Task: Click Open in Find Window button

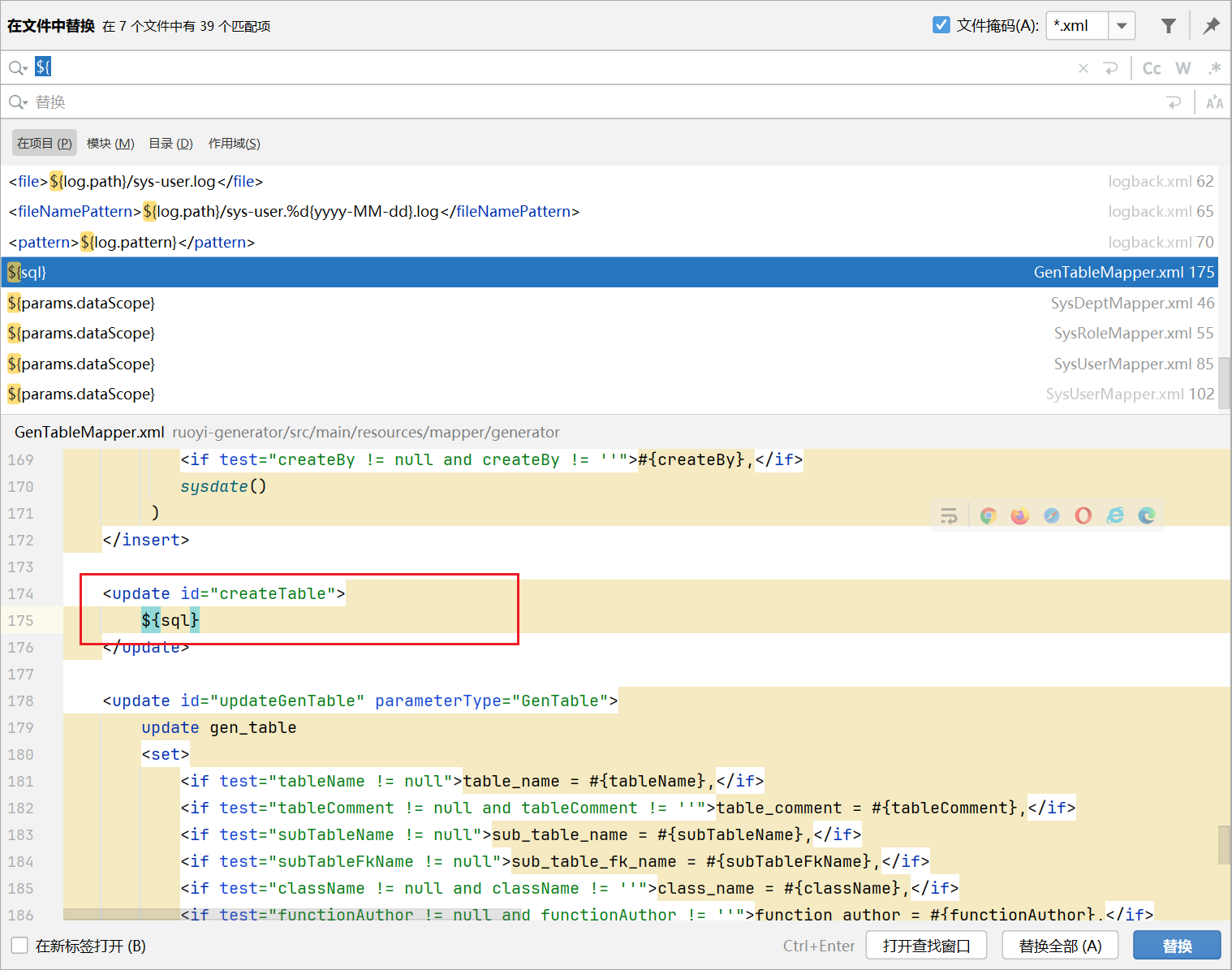Action: 927,946
